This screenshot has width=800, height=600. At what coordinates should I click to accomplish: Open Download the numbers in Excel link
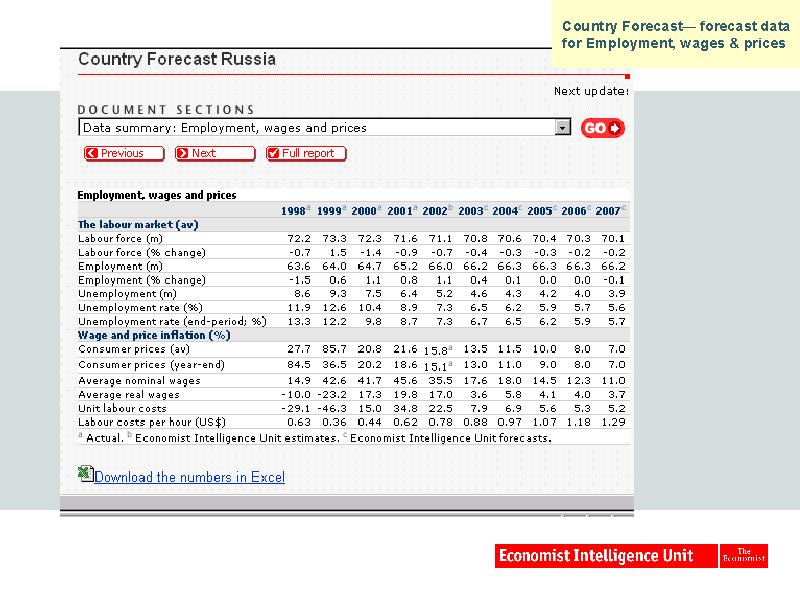click(x=189, y=477)
